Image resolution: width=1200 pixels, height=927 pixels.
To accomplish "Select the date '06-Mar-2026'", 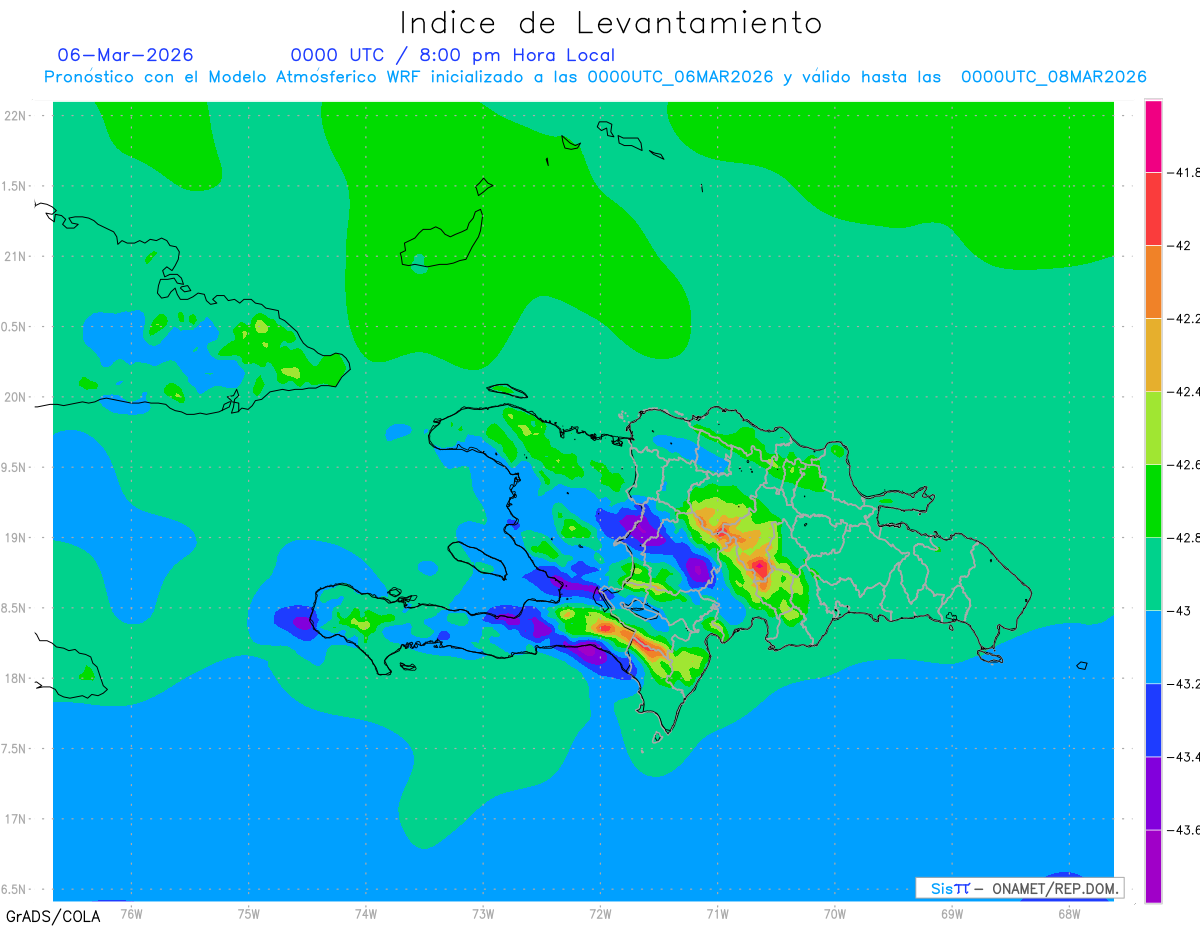I will click(126, 55).
